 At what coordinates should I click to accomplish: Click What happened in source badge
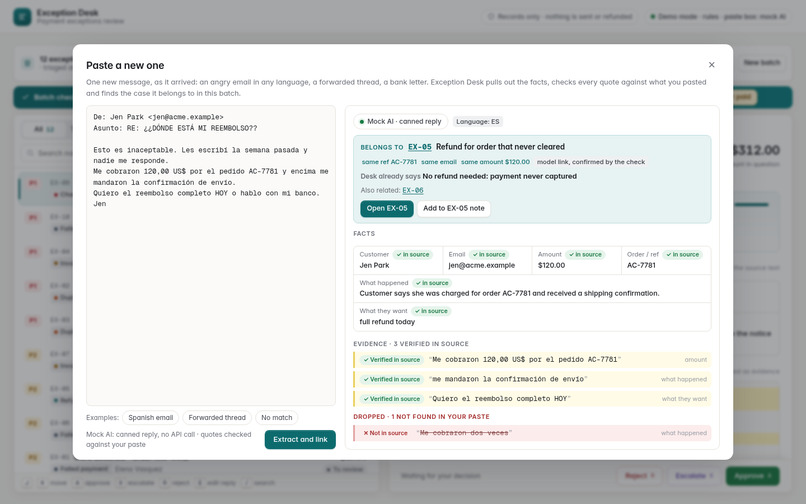coord(432,283)
